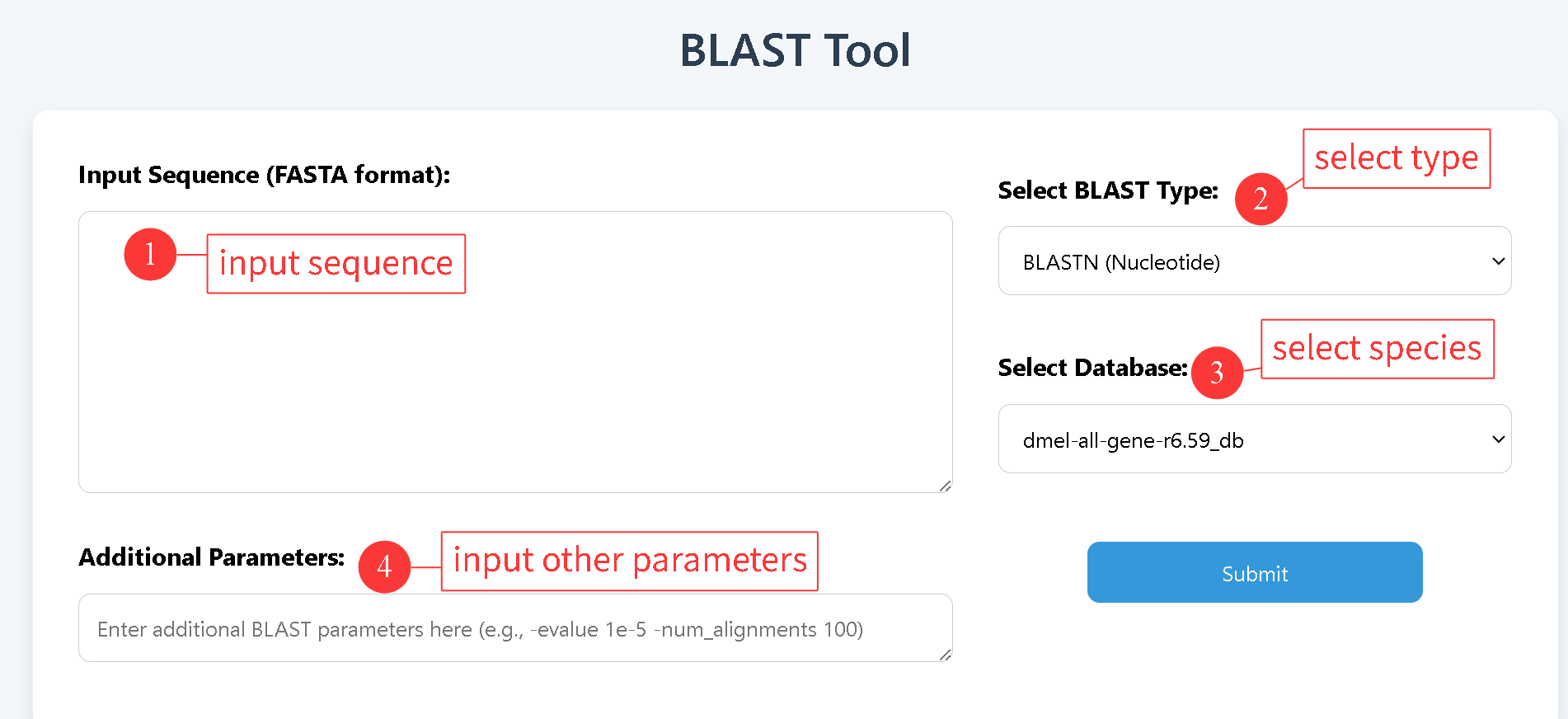Click the "Additional Parameters:" label

211,557
